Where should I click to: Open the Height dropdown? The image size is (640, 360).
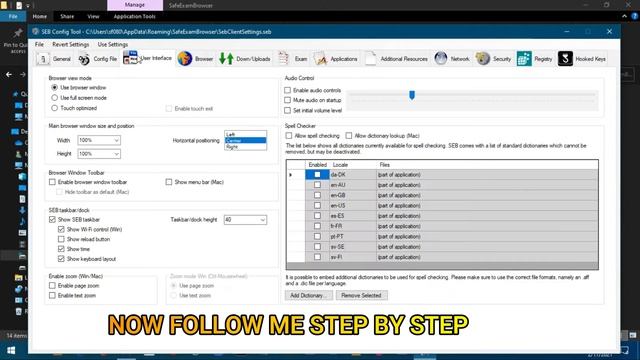[x=116, y=154]
